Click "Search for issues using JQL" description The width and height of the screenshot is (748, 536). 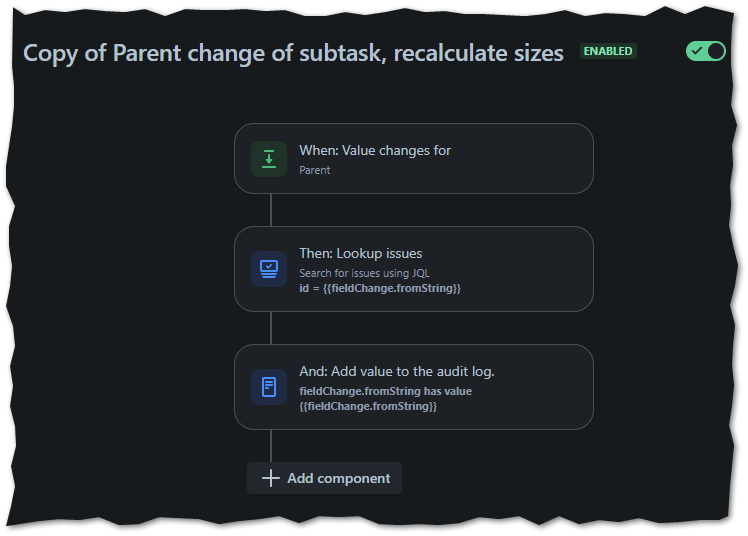tap(364, 273)
